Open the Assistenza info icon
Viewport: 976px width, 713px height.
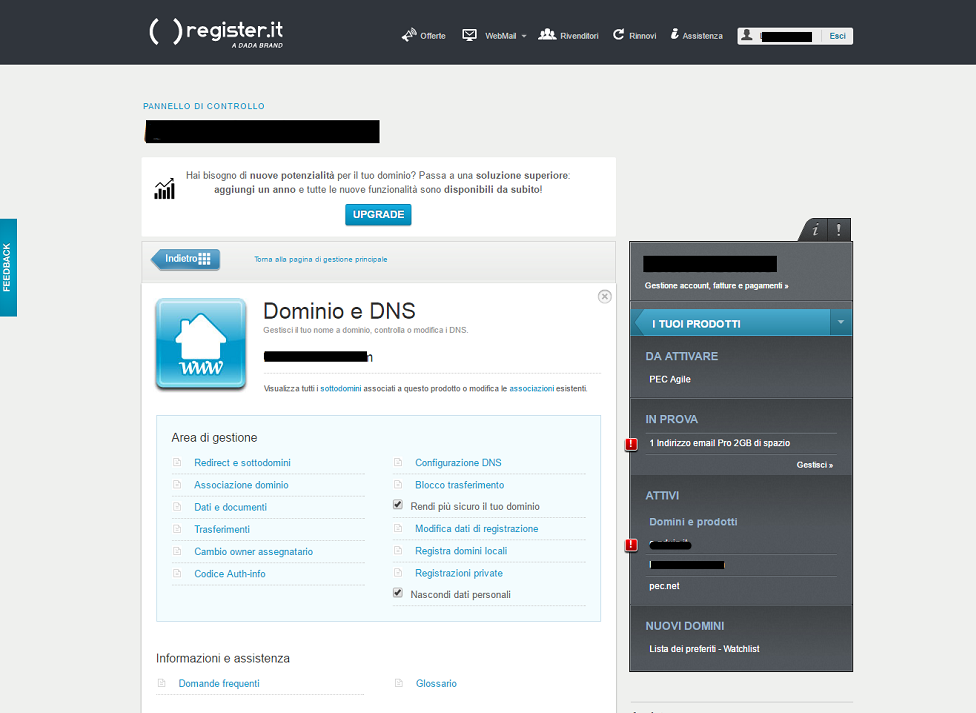tap(675, 34)
